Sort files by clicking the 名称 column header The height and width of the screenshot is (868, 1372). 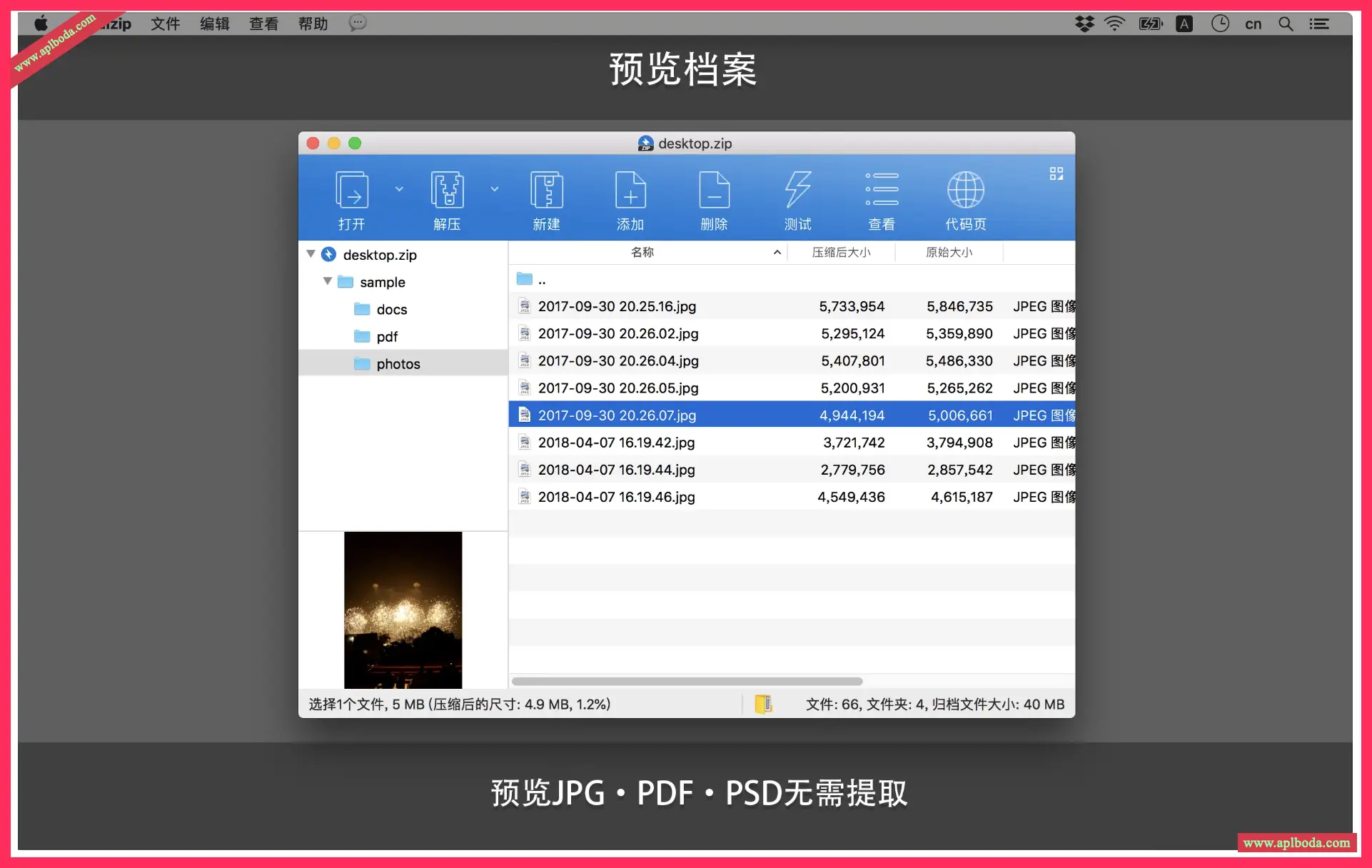[642, 251]
